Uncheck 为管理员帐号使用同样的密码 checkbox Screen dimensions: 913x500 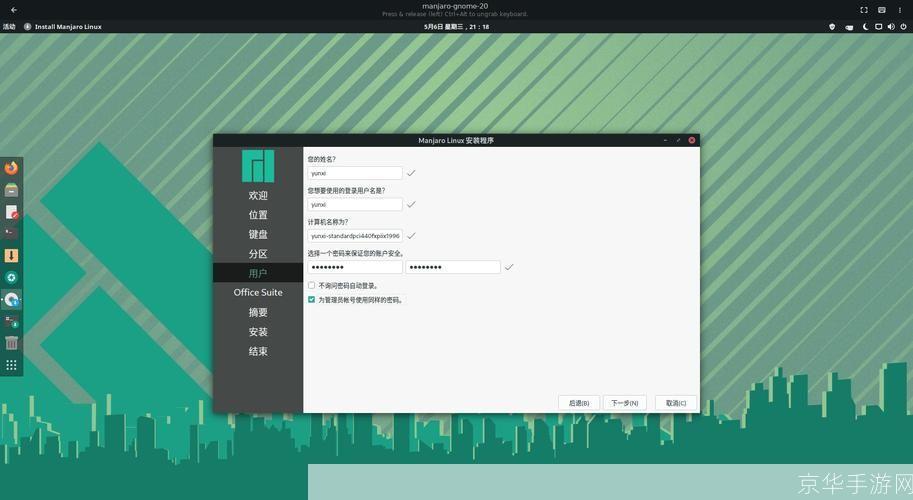312,300
